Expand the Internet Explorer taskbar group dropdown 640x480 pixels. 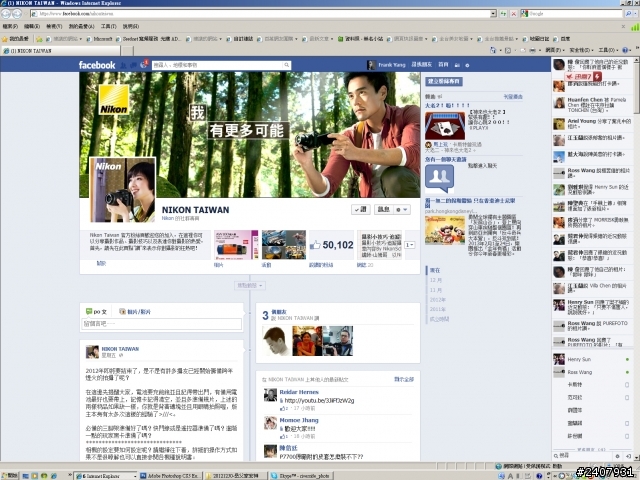135,476
